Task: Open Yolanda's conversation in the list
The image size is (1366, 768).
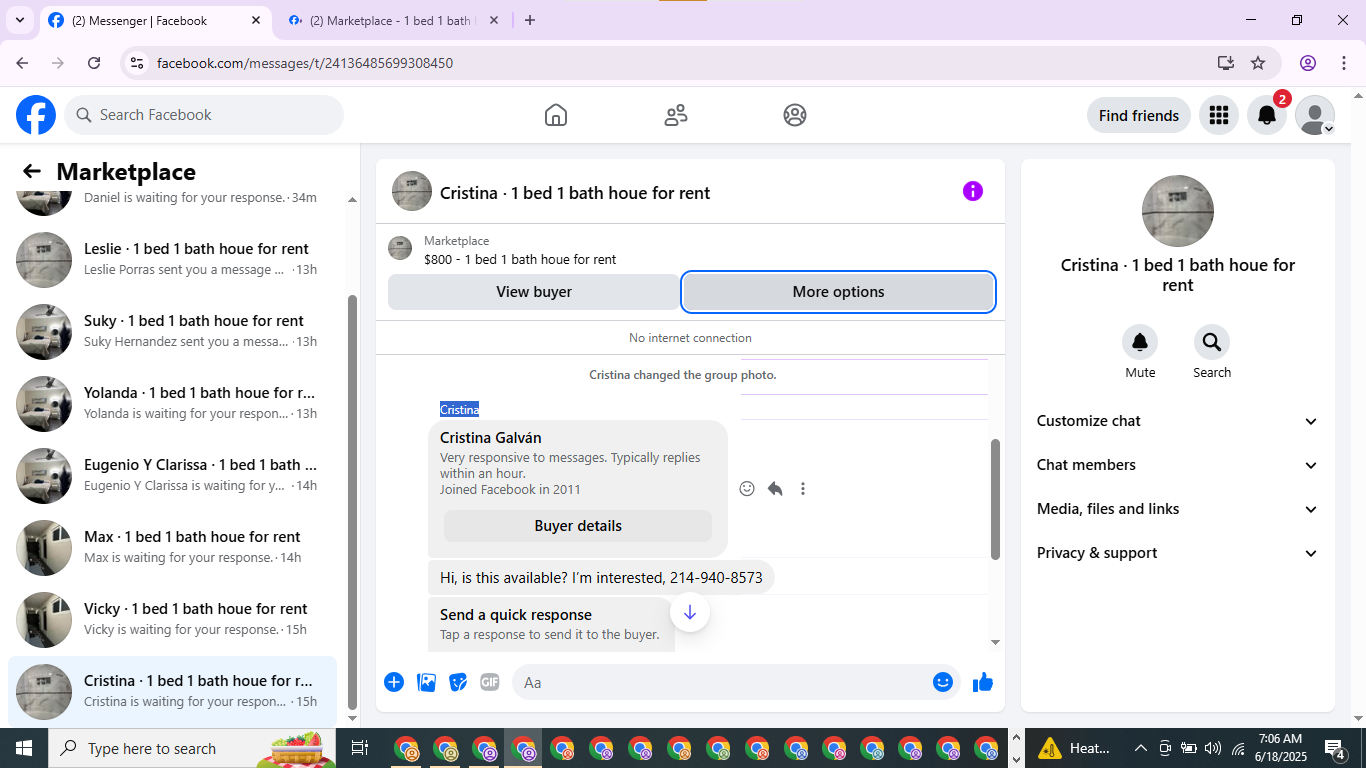Action: click(x=172, y=403)
